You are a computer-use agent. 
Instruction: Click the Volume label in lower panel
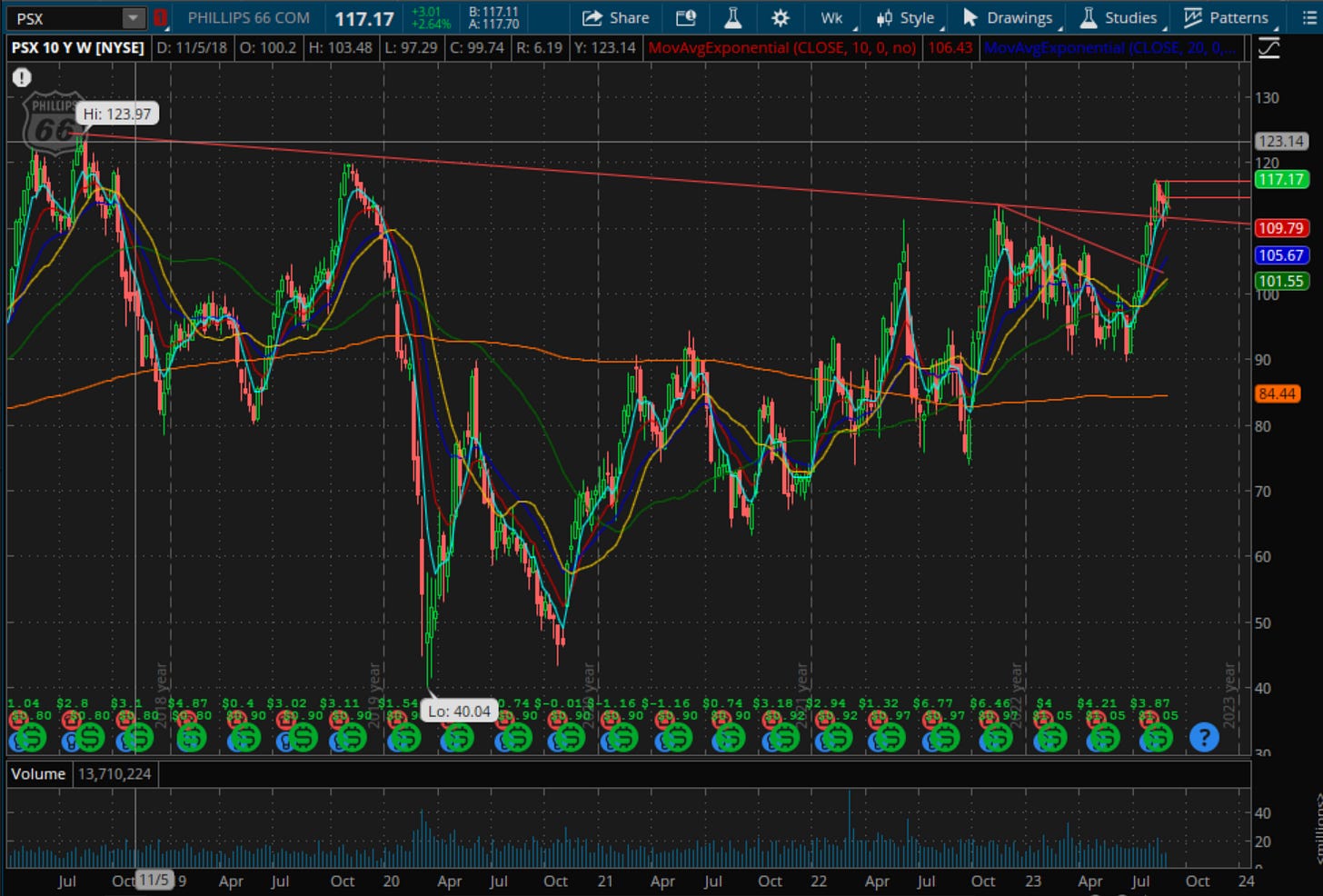38,773
